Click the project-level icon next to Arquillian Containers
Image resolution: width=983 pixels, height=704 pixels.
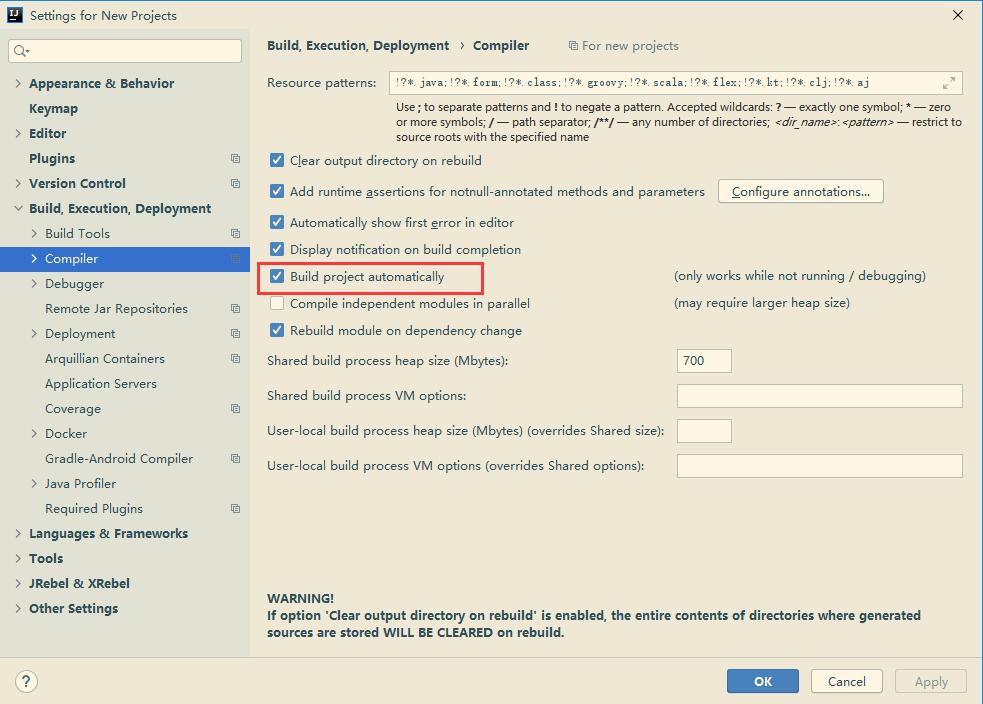coord(235,359)
